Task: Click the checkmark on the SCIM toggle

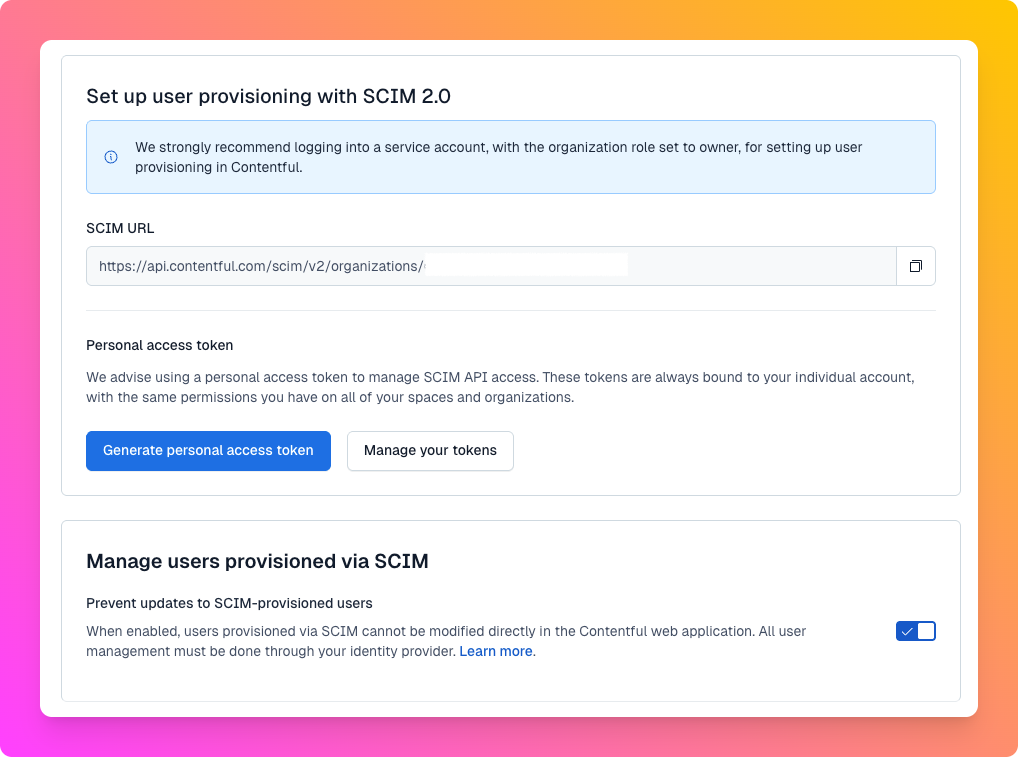Action: pyautogui.click(x=907, y=631)
